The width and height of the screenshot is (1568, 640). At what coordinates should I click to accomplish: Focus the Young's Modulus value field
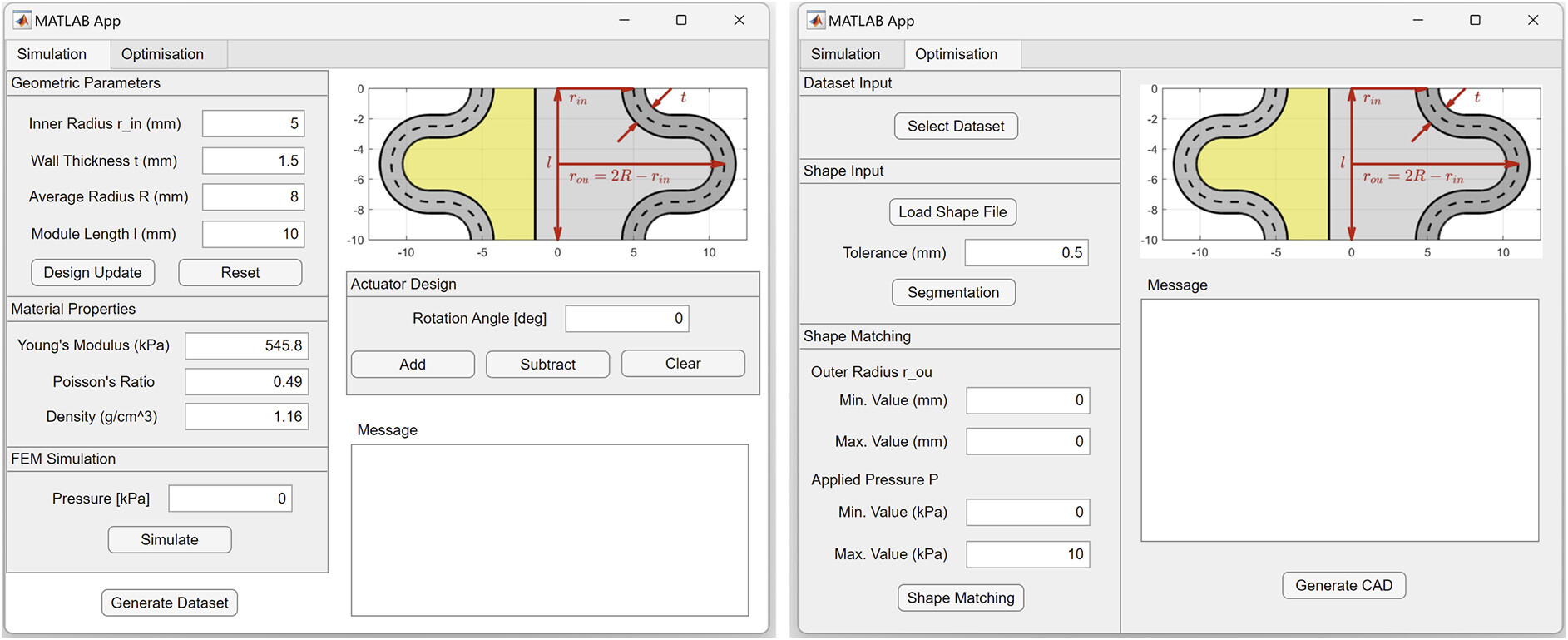pyautogui.click(x=246, y=345)
